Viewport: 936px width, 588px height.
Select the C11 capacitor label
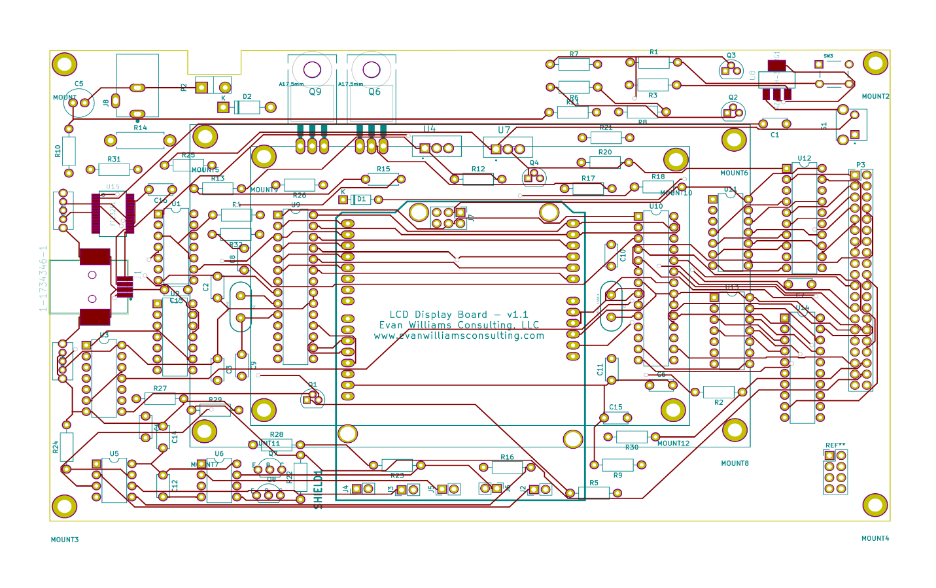[601, 370]
